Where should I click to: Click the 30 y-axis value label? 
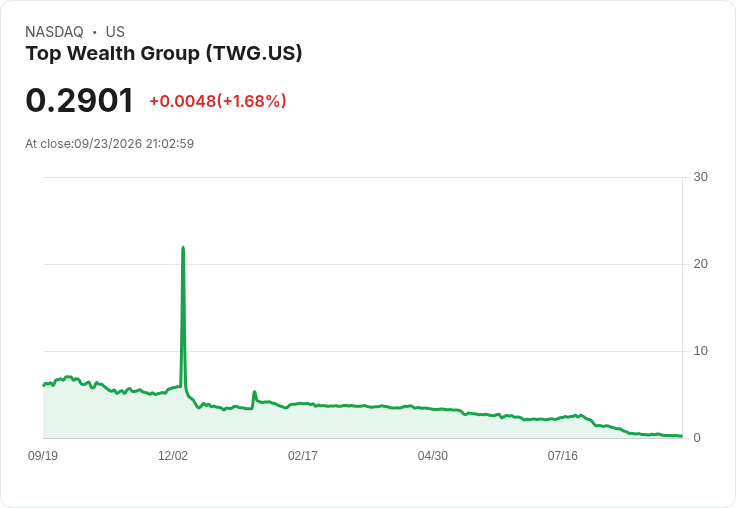700,177
